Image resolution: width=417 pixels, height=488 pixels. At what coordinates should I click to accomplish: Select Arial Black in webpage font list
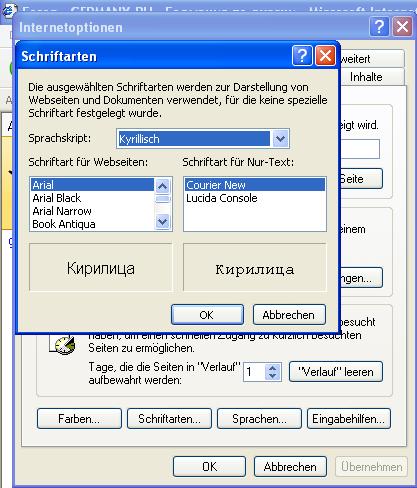57,198
